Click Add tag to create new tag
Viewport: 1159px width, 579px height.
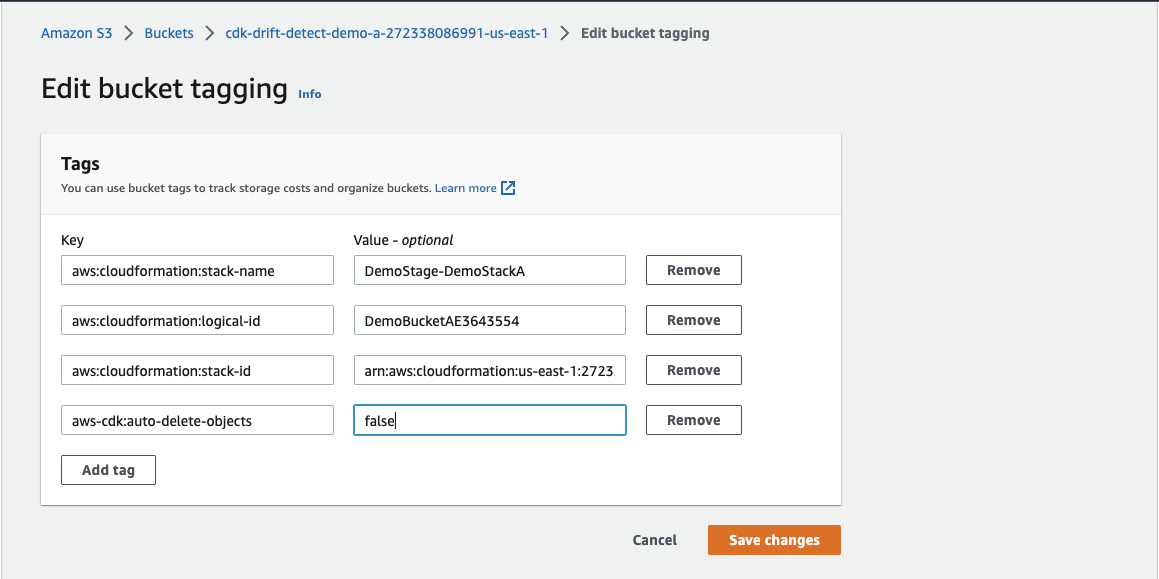[x=108, y=469]
